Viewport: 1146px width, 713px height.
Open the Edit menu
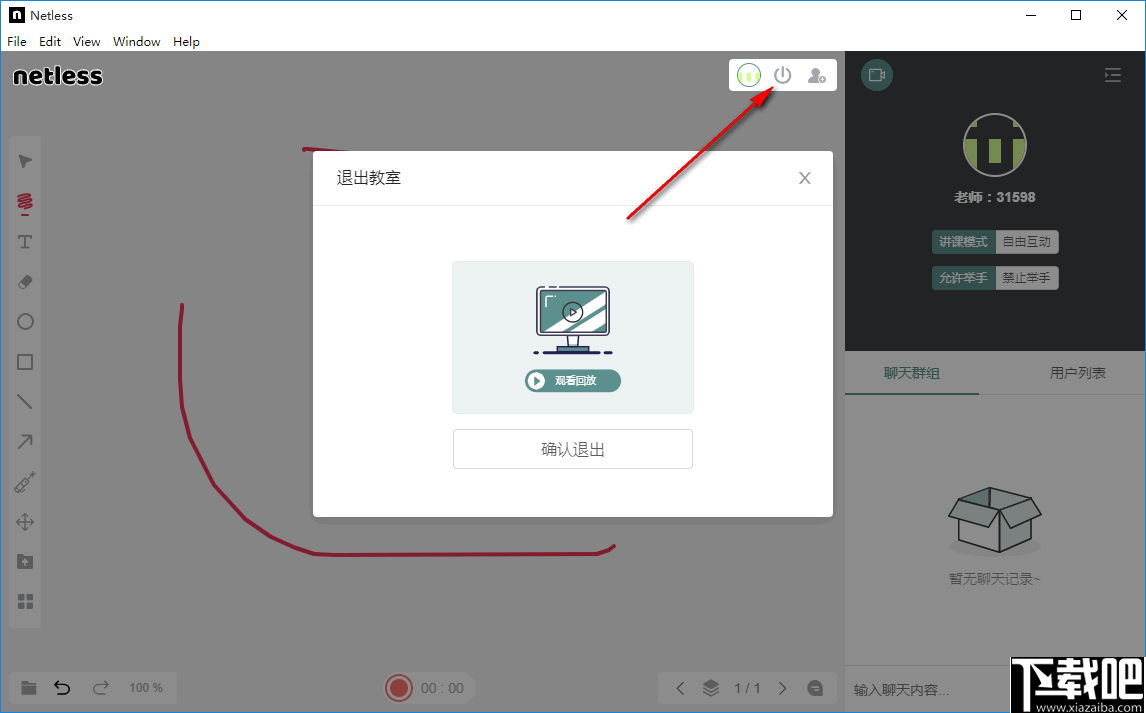50,42
